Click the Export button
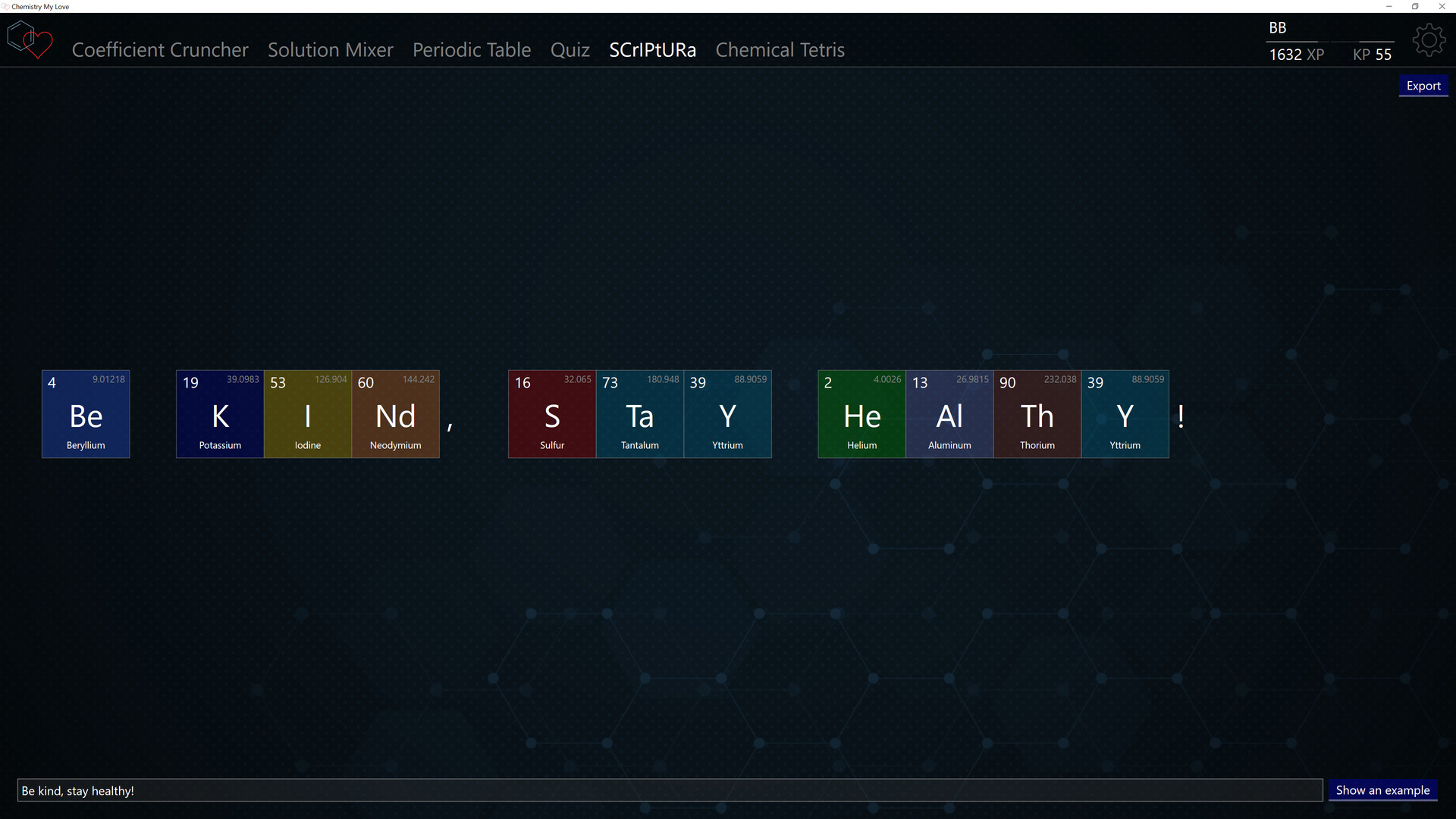Image resolution: width=1456 pixels, height=819 pixels. [x=1423, y=85]
